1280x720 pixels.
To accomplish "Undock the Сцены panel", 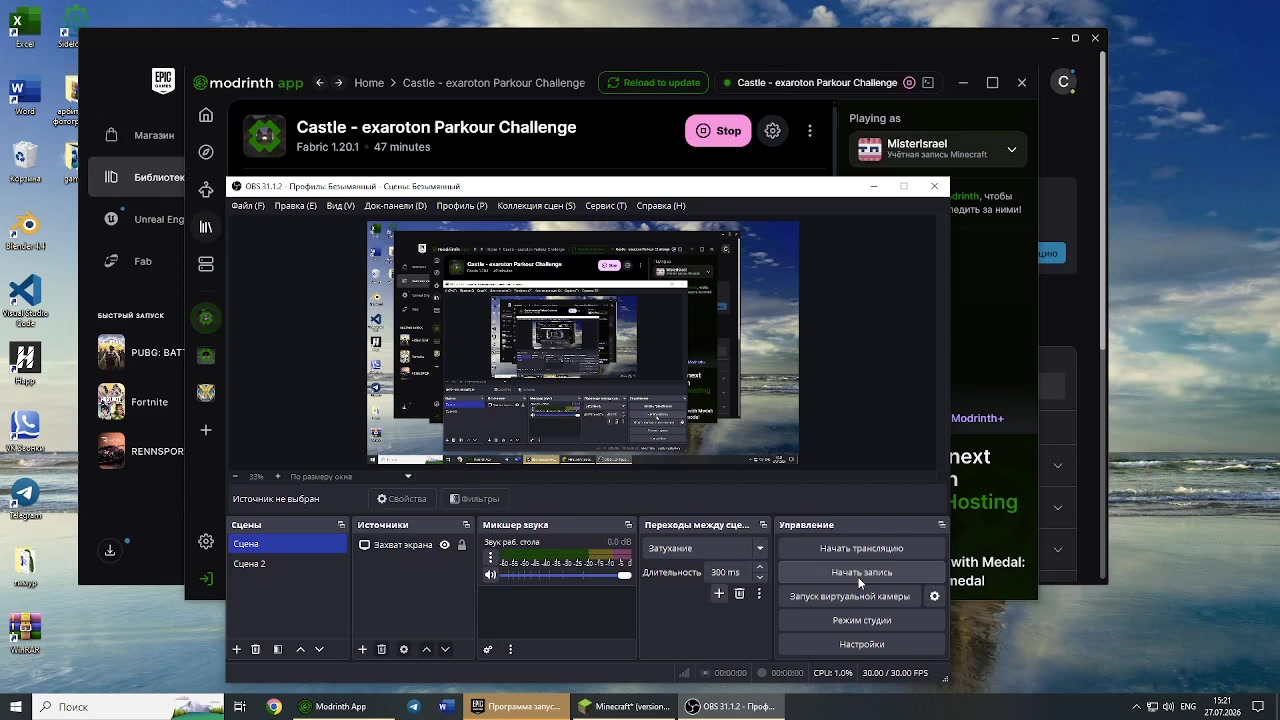I will point(341,525).
